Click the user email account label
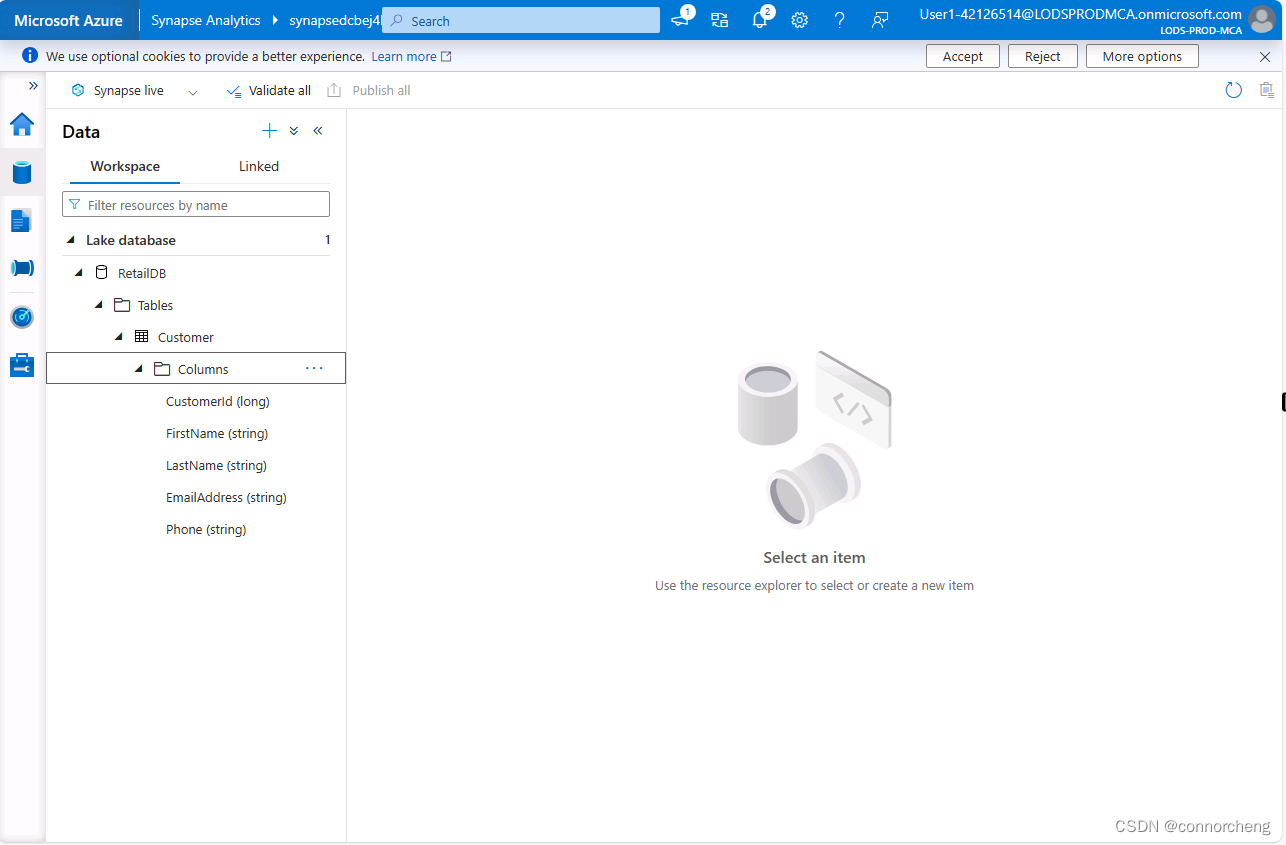Screen dimensions: 1286x845 tap(1080, 14)
